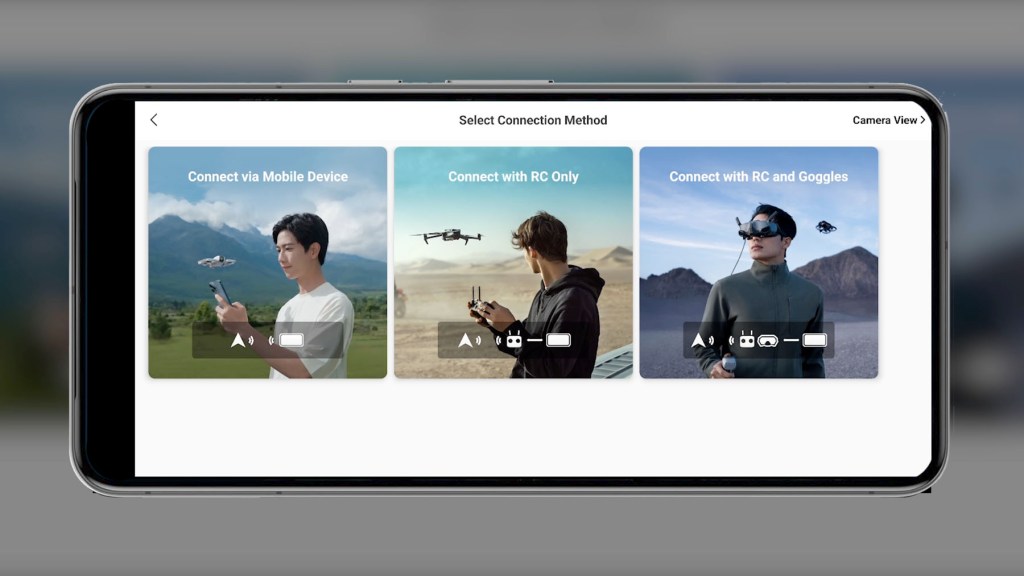The width and height of the screenshot is (1024, 576).
Task: Click the drone icon in the RC and Goggles diagram
Action: (x=698, y=340)
